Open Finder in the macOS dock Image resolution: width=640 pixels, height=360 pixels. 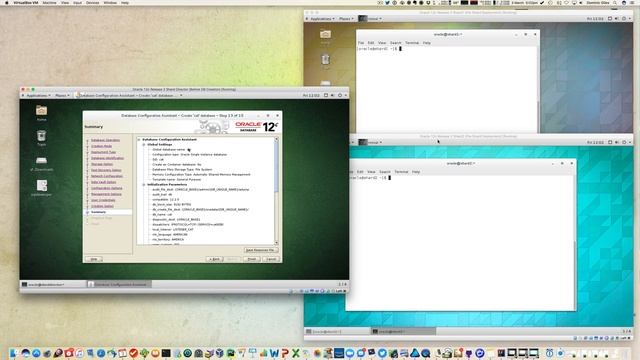[x=13, y=353]
